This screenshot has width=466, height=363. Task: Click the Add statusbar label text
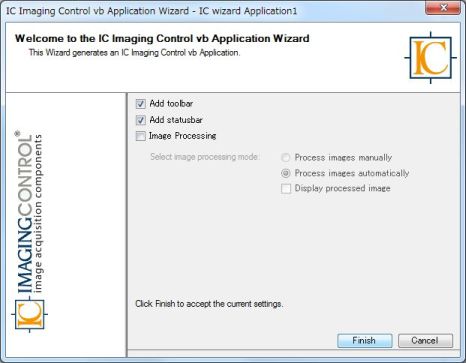coord(176,120)
